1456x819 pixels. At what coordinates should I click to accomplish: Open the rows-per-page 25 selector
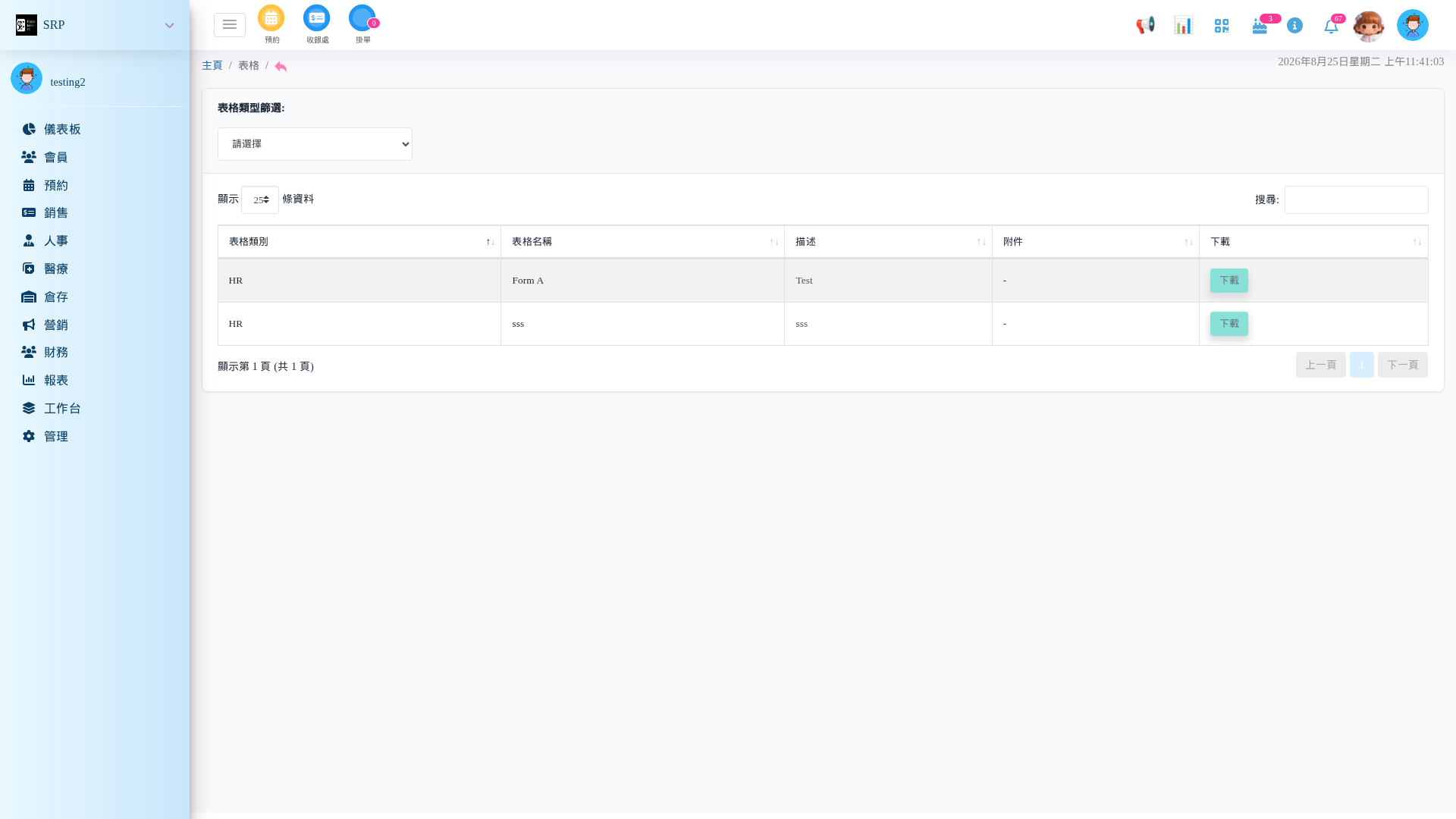(260, 200)
